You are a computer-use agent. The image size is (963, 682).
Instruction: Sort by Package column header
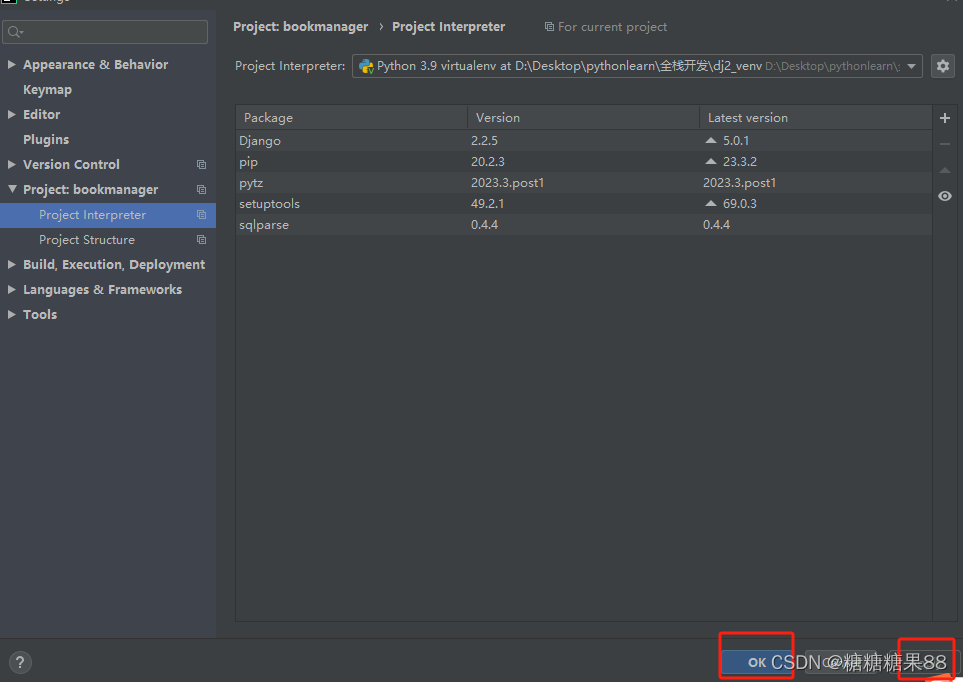351,117
